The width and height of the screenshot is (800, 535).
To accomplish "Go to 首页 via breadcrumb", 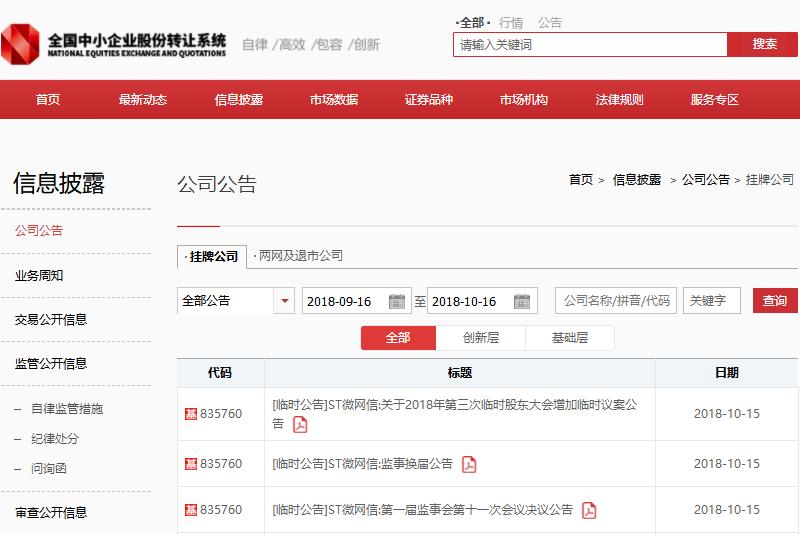I will pos(581,180).
